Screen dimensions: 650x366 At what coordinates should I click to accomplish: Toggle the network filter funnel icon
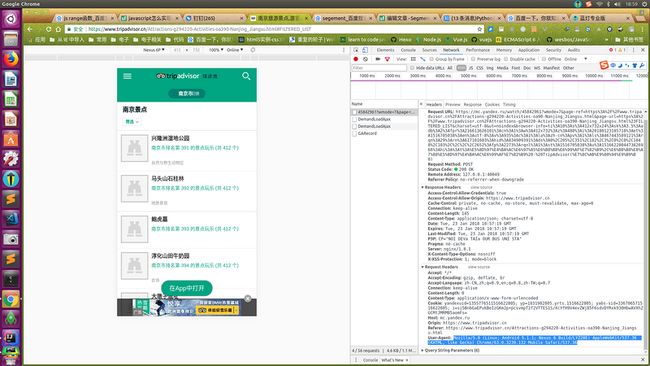tap(387, 59)
